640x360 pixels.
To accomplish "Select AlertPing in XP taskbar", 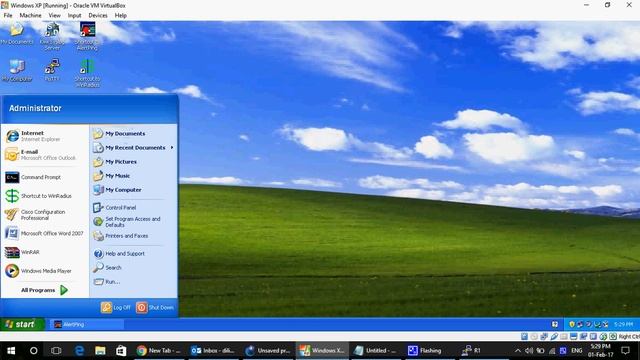I will click(x=87, y=324).
